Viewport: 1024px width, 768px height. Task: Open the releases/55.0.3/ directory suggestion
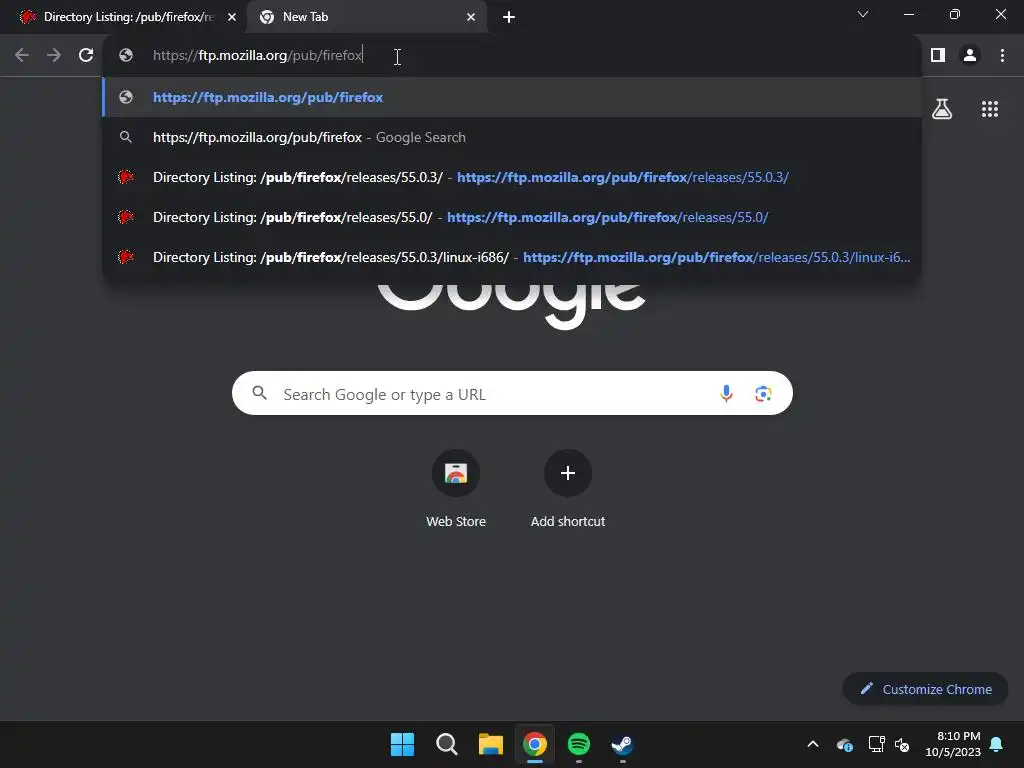pos(512,177)
